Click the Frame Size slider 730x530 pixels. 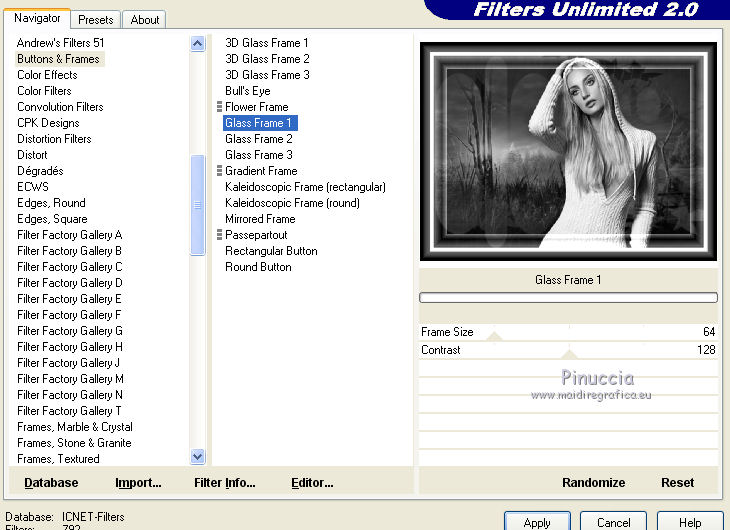568,332
